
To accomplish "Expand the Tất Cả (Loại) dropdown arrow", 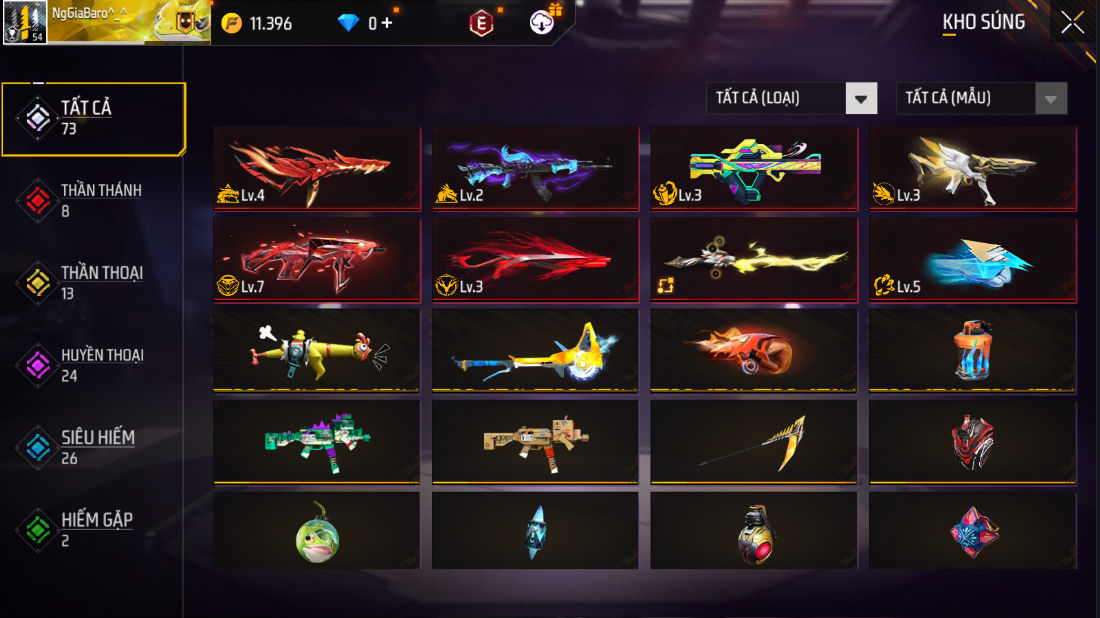I will point(861,98).
